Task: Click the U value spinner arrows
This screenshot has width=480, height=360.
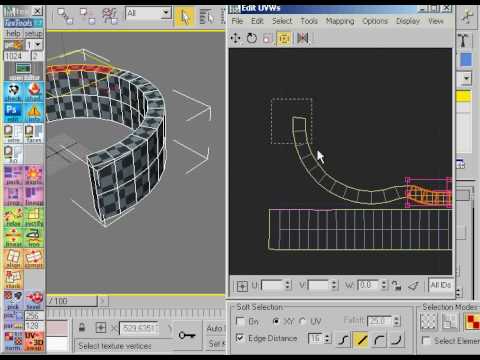Action: pyautogui.click(x=288, y=285)
